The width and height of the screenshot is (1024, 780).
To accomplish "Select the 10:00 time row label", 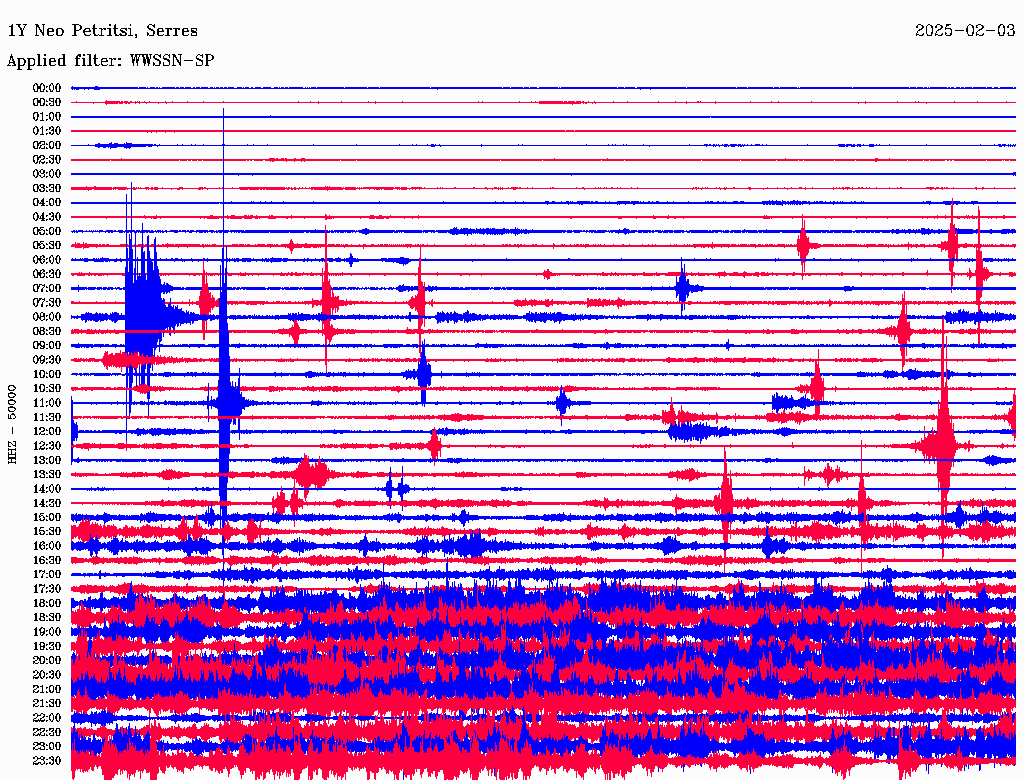I will pos(47,374).
